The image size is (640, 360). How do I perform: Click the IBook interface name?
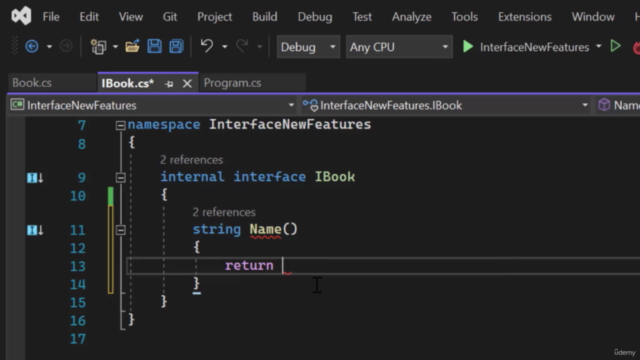[335, 177]
